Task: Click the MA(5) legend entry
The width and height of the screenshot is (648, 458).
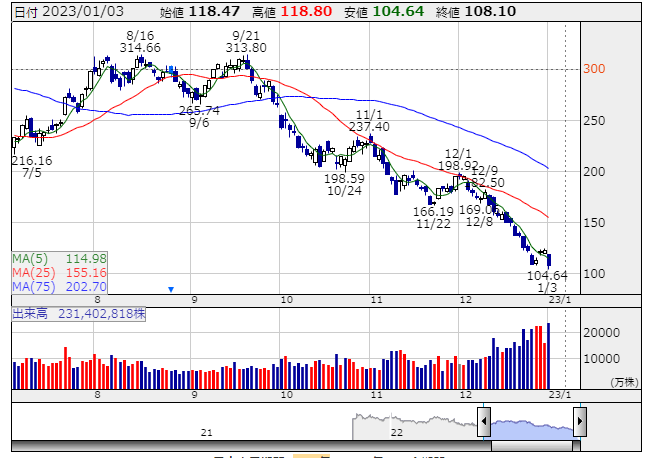Action: pyautogui.click(x=59, y=258)
